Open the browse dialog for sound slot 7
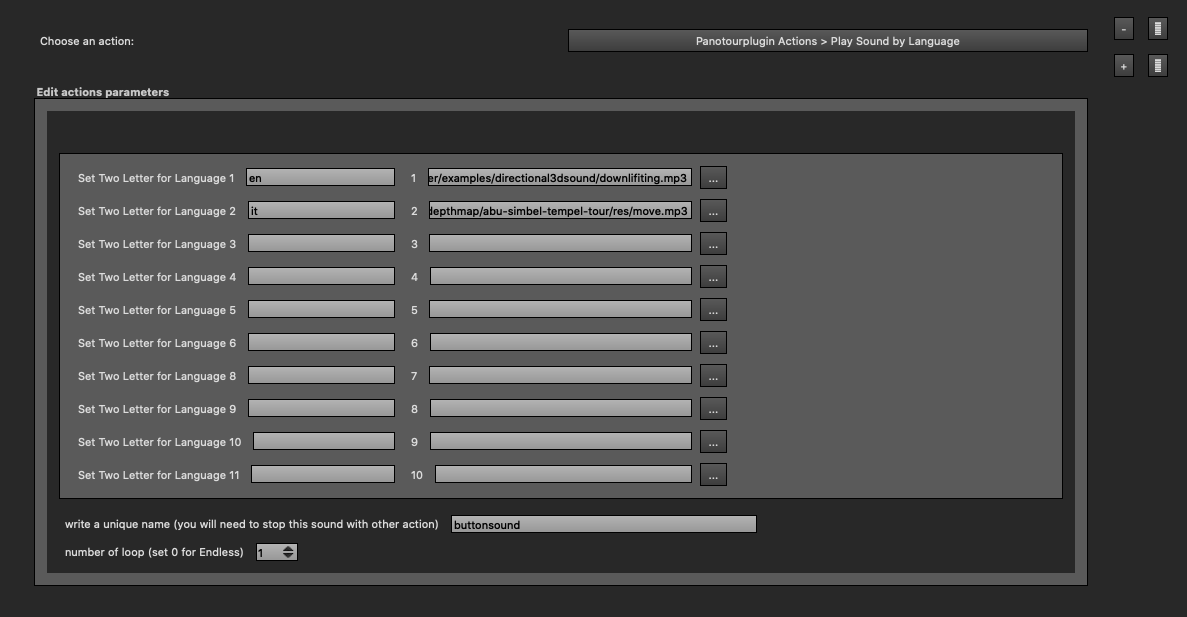1187x617 pixels. click(713, 375)
